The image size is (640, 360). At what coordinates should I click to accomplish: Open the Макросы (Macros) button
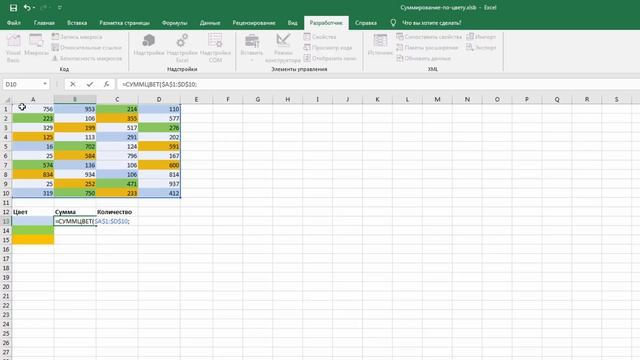(36, 45)
